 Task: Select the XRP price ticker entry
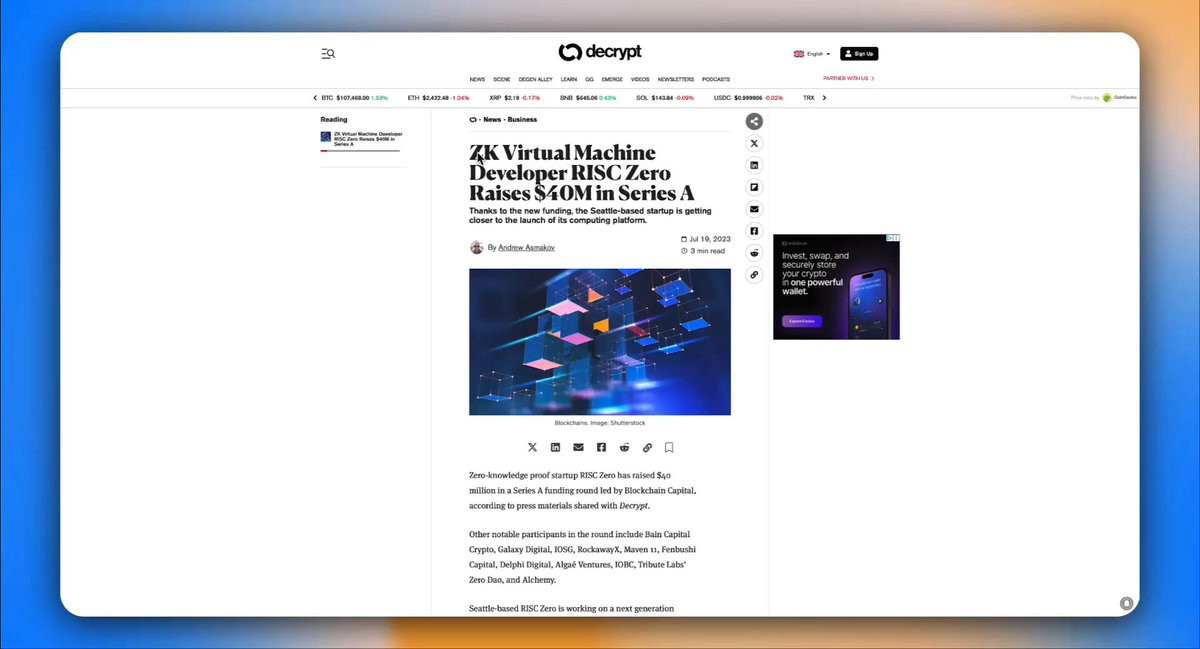click(x=515, y=98)
